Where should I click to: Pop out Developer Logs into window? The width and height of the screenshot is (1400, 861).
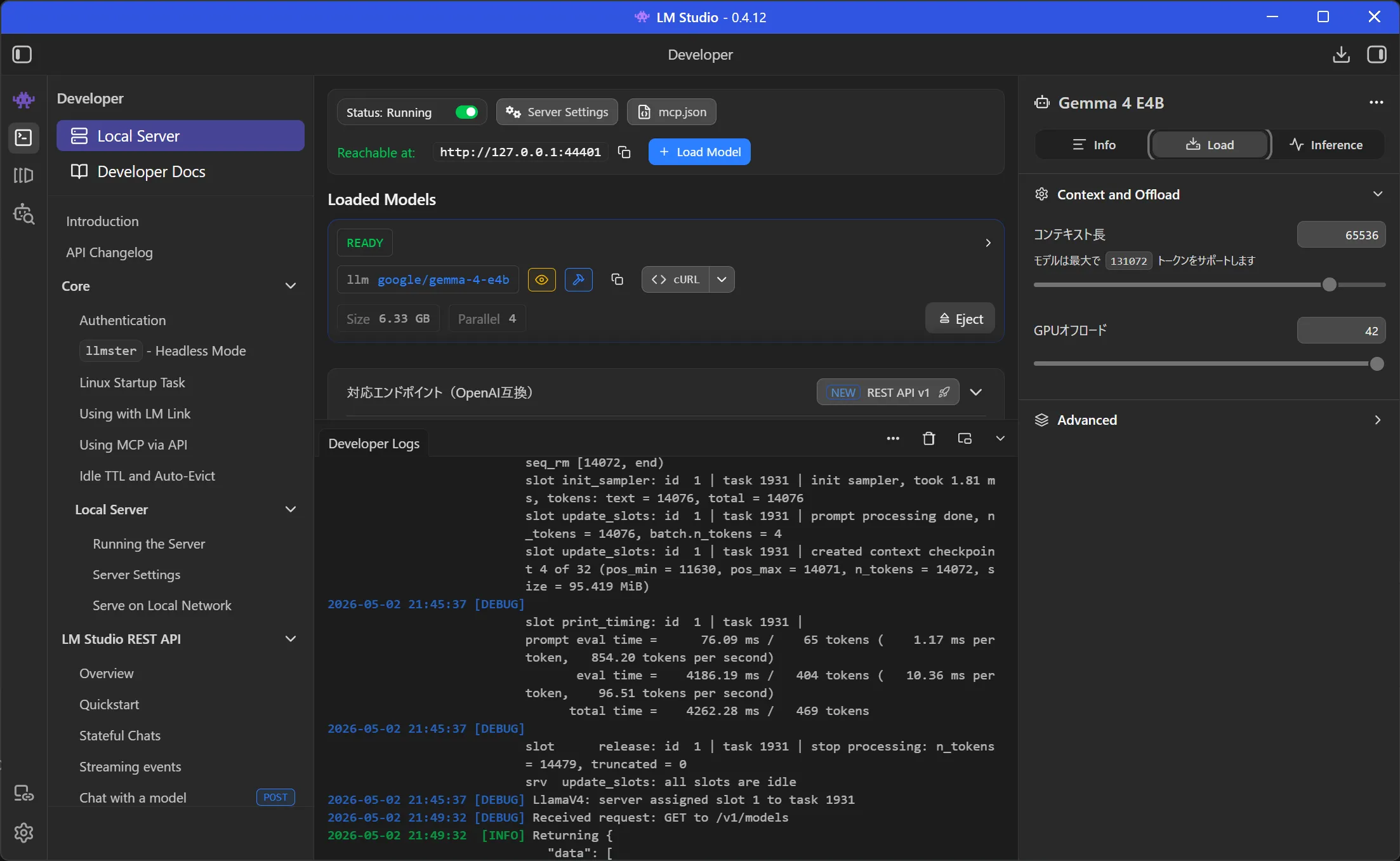(x=965, y=438)
